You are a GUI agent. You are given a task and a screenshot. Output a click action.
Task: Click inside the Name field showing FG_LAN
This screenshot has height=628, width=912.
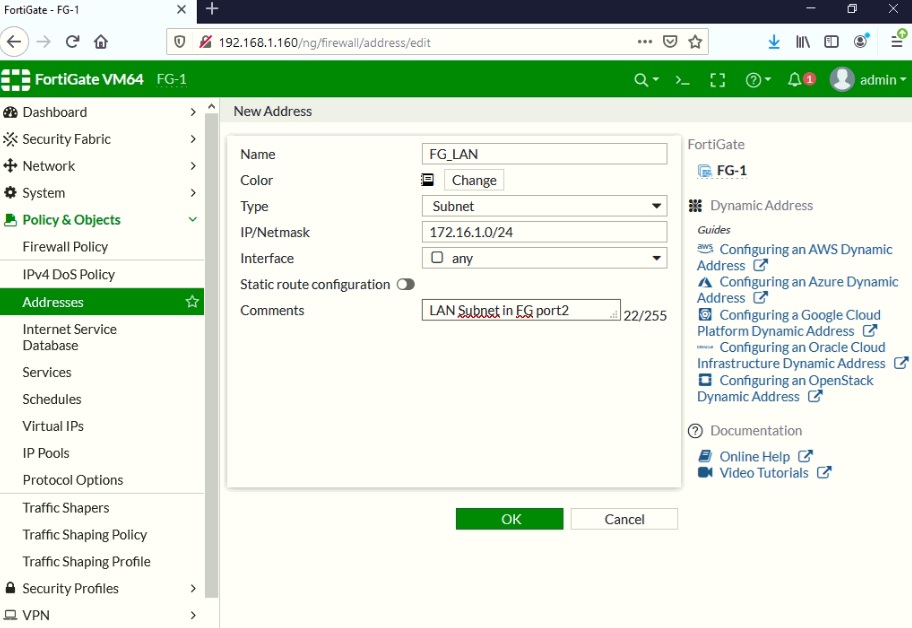pyautogui.click(x=544, y=154)
